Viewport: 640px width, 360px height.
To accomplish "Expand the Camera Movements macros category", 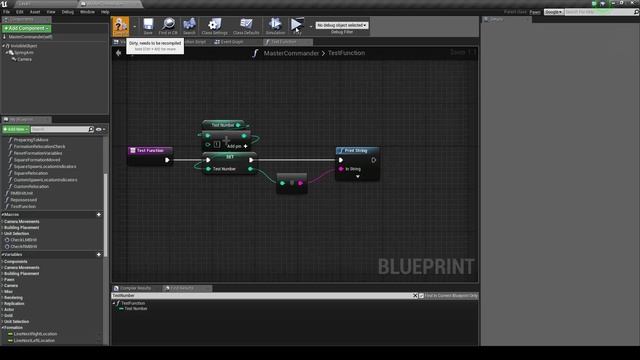I will [x=2, y=222].
